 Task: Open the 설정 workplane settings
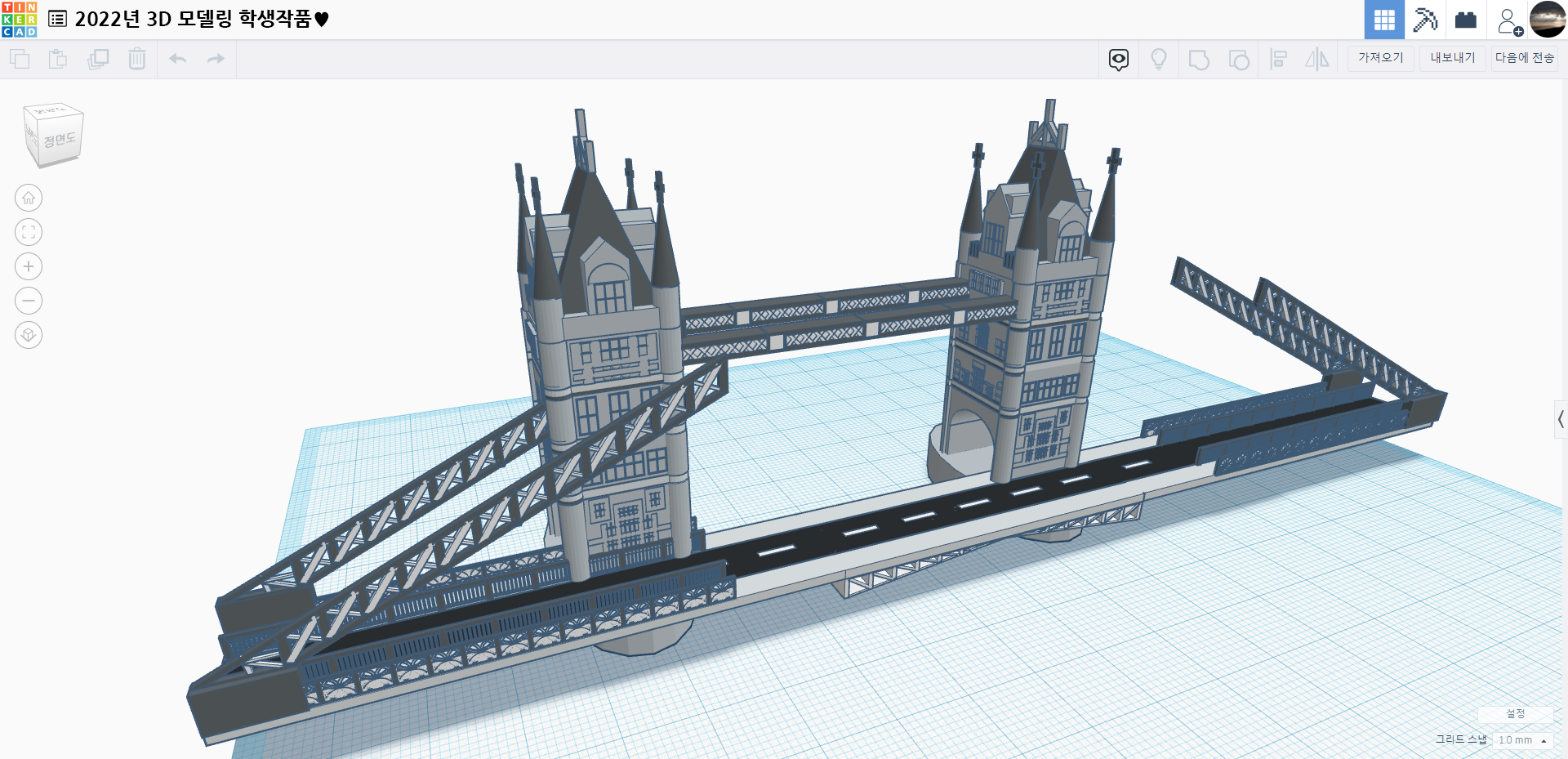1516,714
